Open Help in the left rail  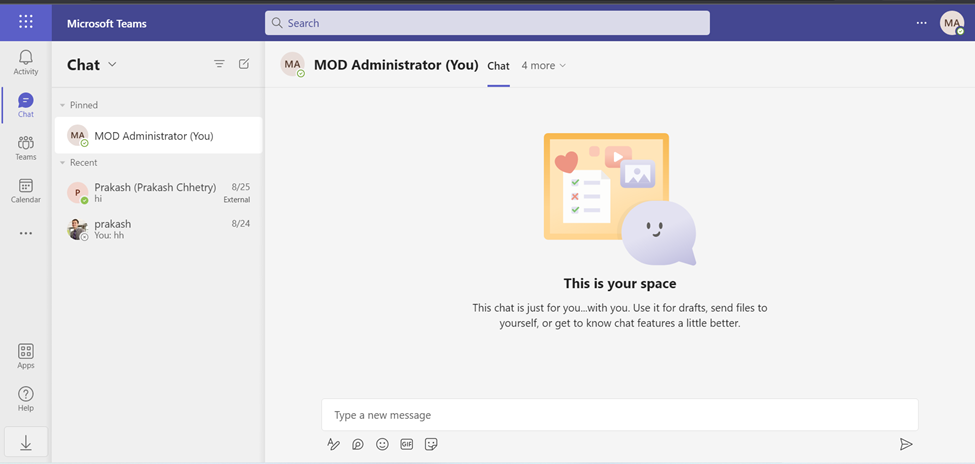(25, 399)
